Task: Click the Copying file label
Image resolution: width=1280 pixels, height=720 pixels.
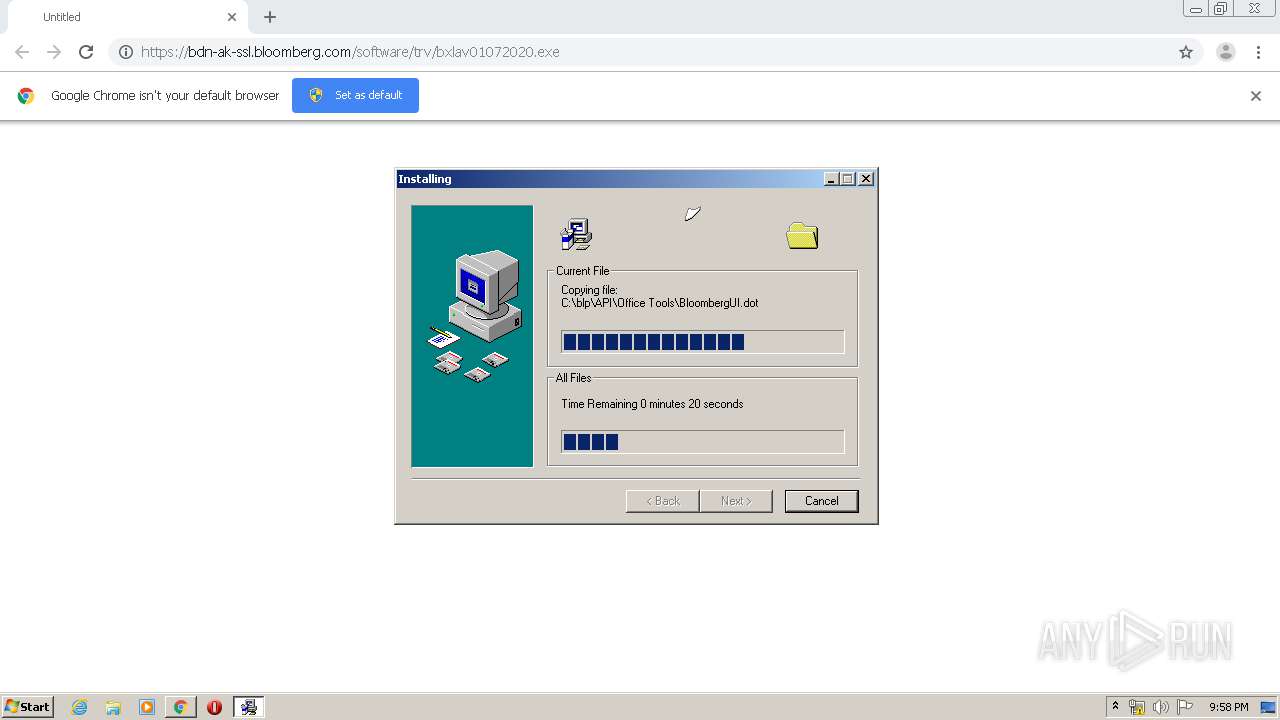Action: tap(589, 290)
